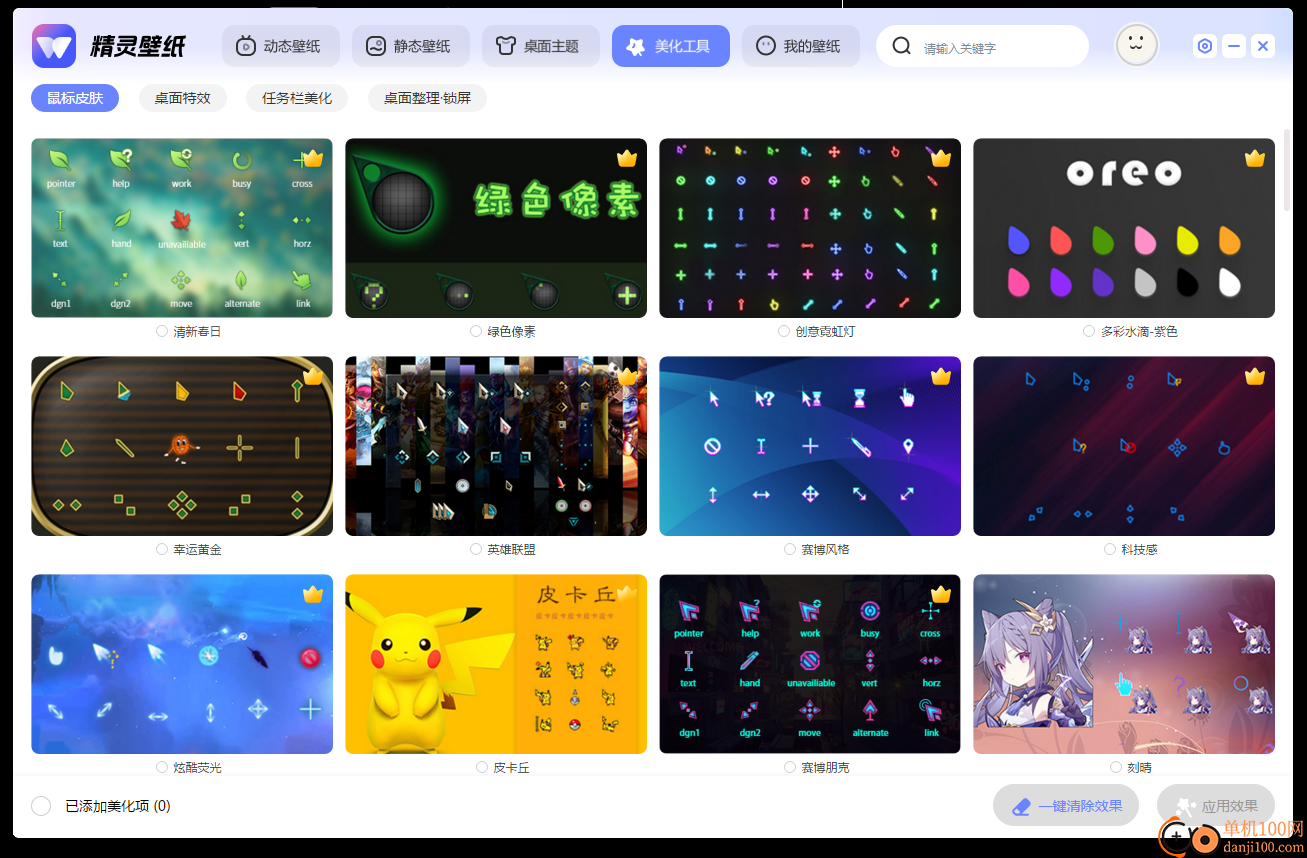Click the crown VIP badge on 绿色像素
The width and height of the screenshot is (1307, 858).
[x=627, y=158]
